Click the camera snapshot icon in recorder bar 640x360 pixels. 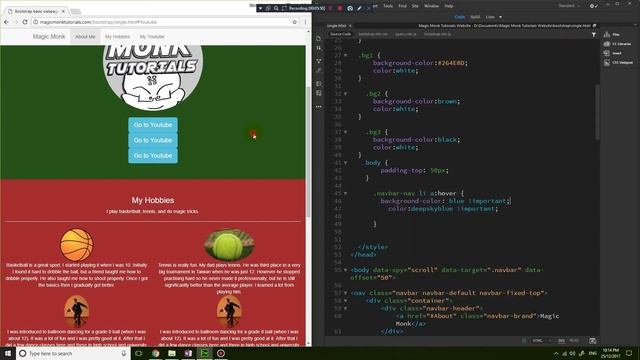[x=350, y=8]
